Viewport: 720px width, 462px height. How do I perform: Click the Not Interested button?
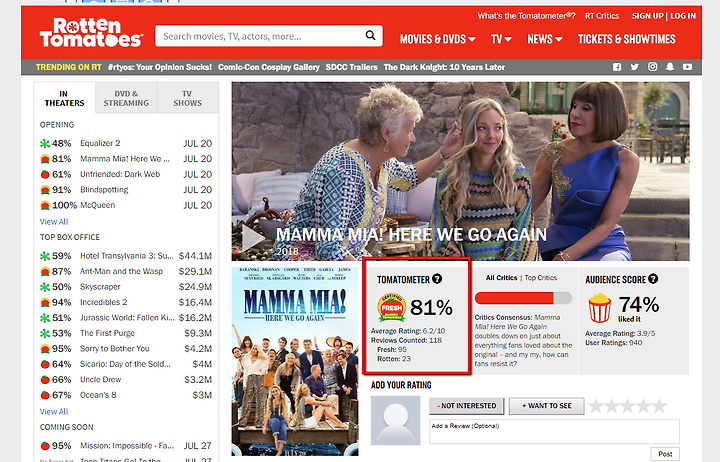coord(467,406)
